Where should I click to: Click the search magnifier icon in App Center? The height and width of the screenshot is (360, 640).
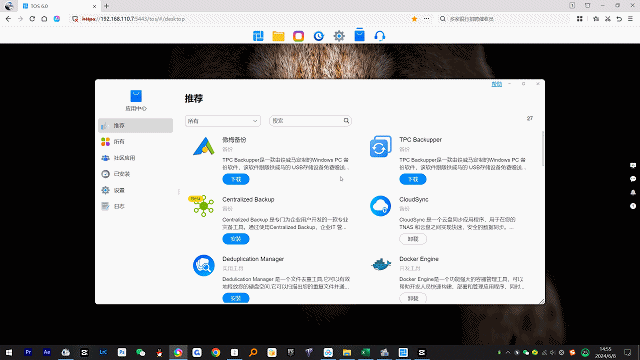(x=346, y=121)
